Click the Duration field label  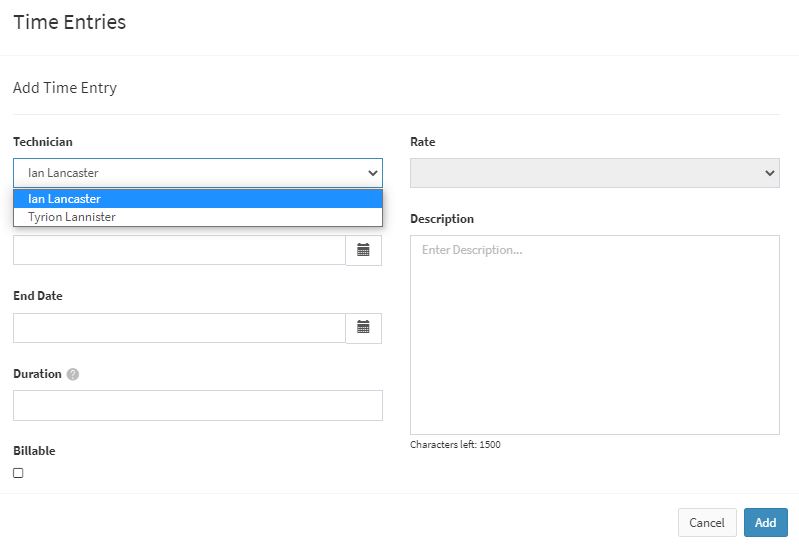coord(37,374)
